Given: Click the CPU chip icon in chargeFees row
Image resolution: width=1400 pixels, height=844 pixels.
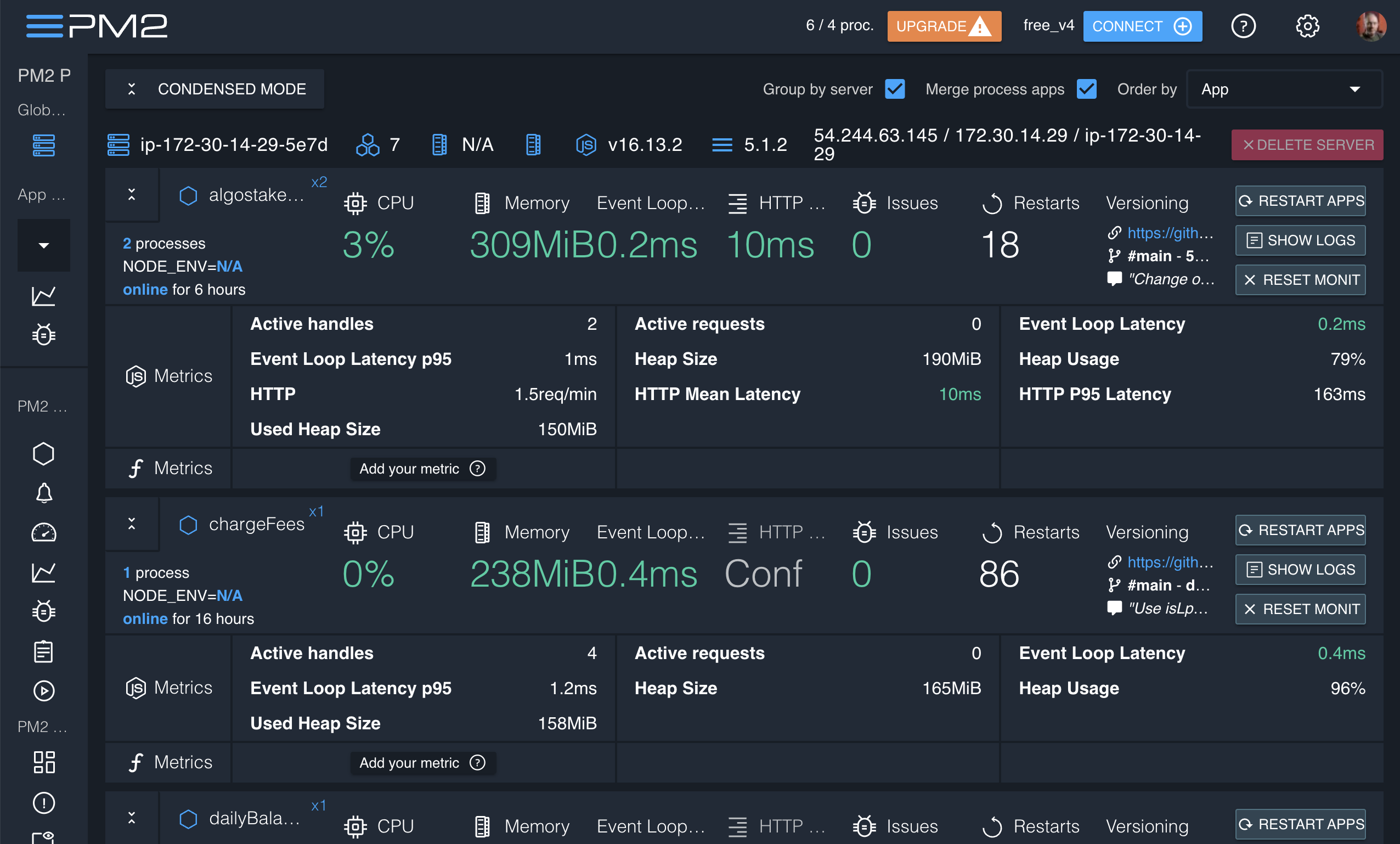Looking at the screenshot, I should click(x=355, y=532).
